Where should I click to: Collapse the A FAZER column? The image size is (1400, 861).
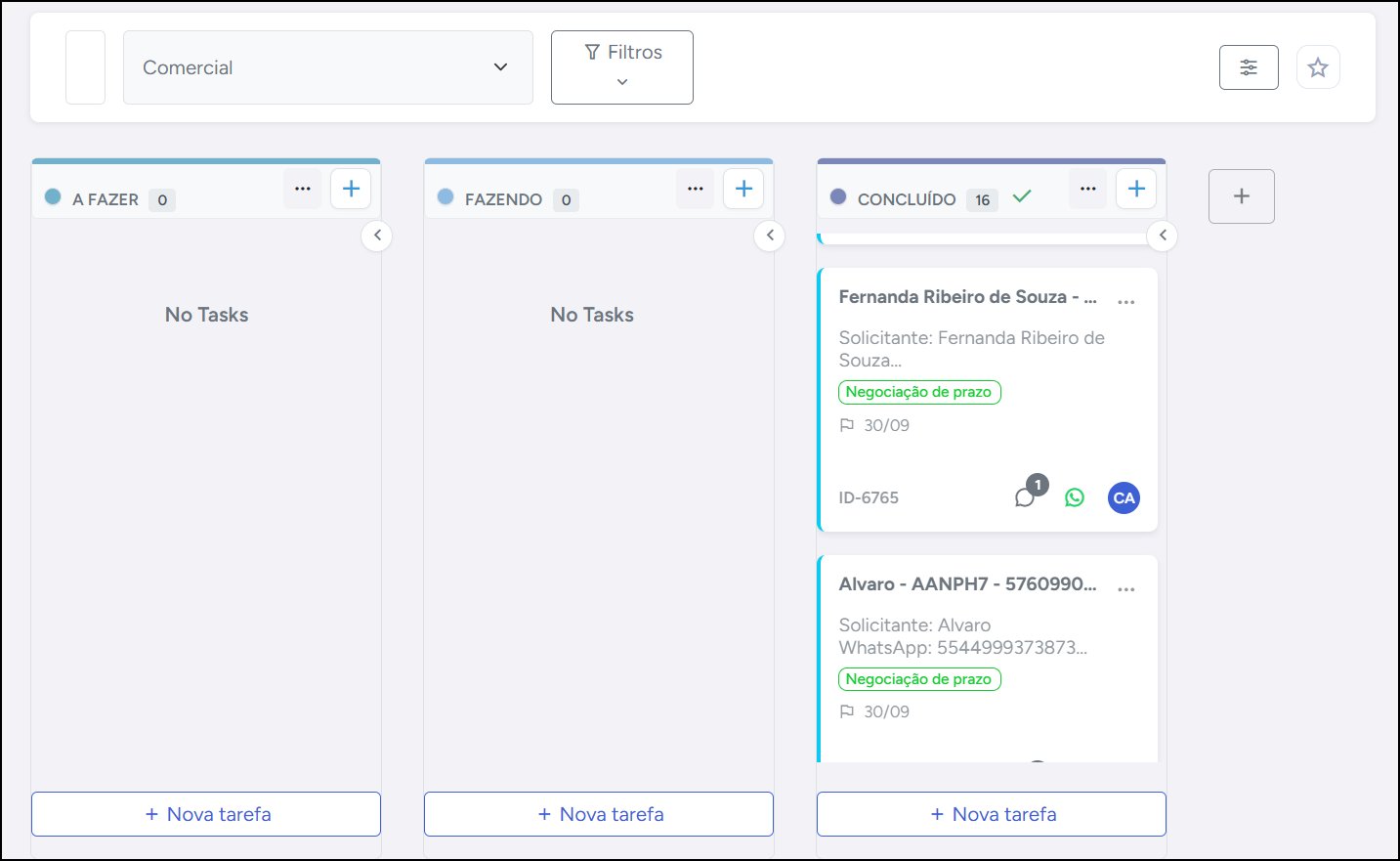point(377,236)
